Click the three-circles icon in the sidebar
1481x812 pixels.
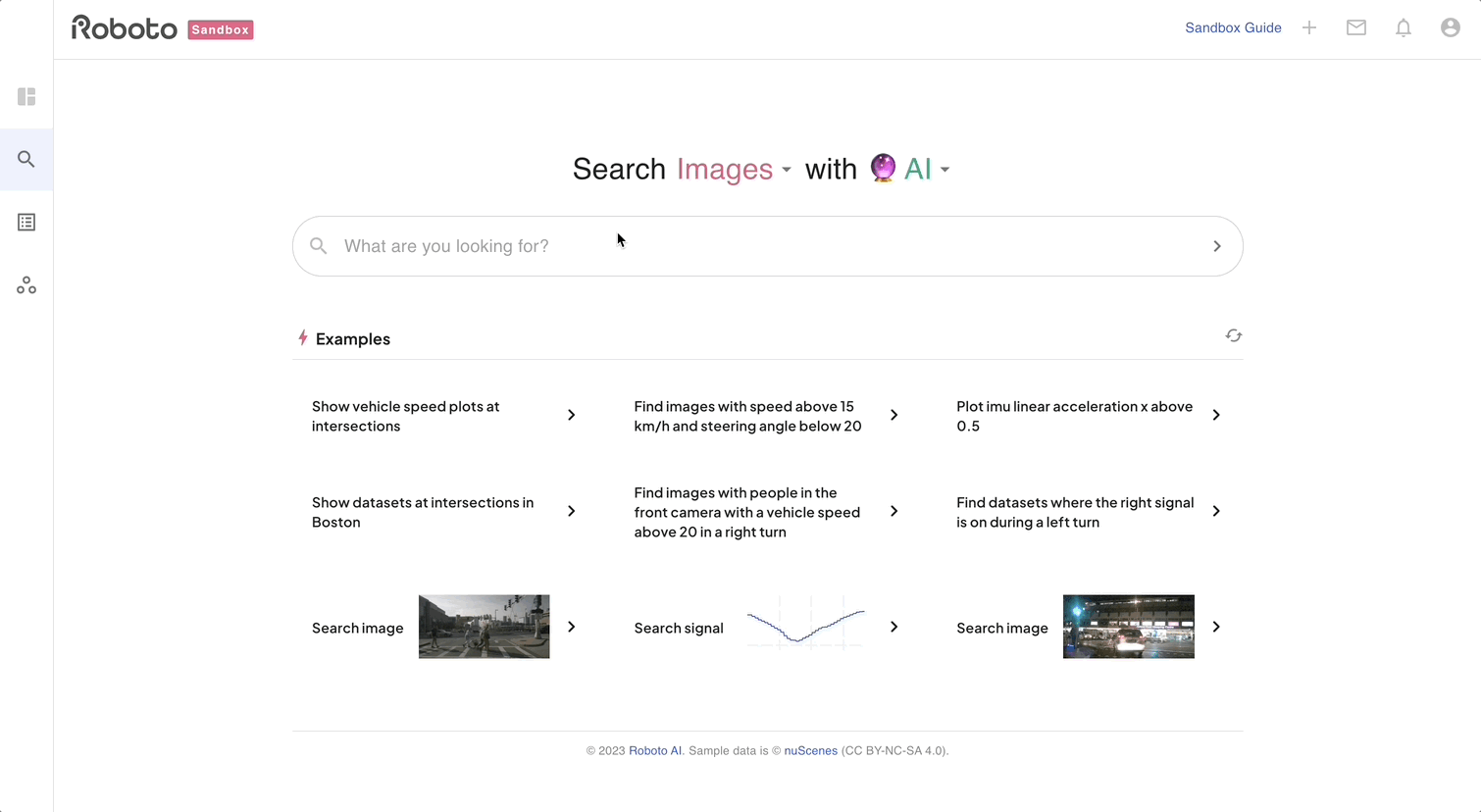26,285
